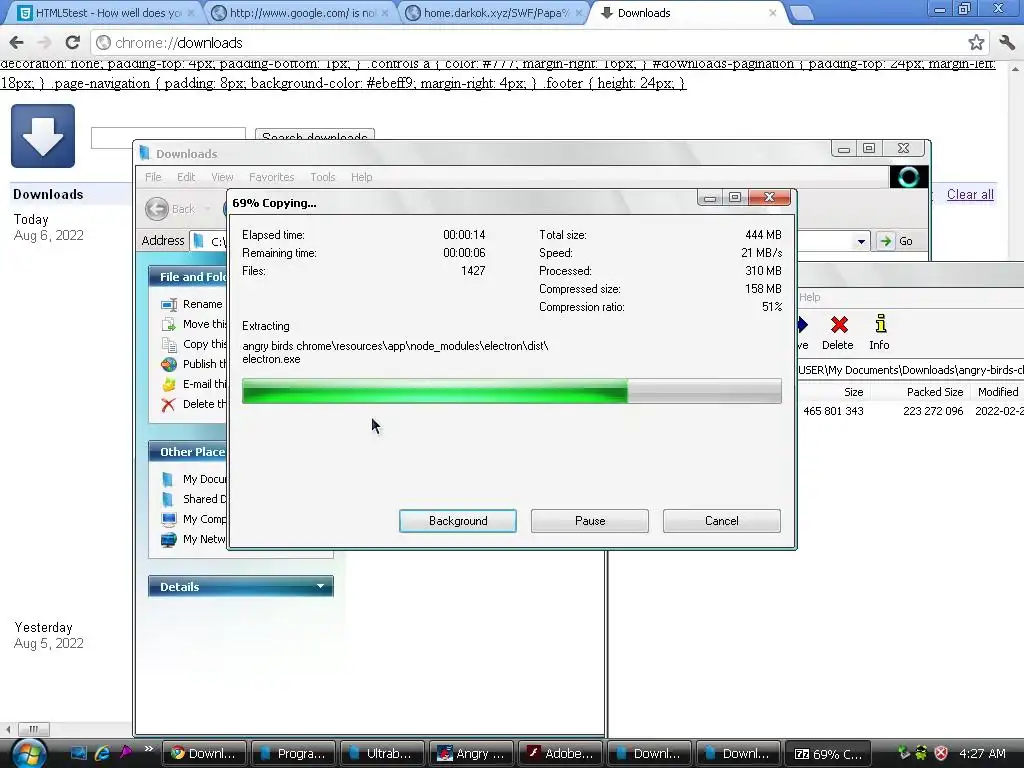The image size is (1024, 768).
Task: Expand the Details panel chevron
Action: [x=320, y=586]
